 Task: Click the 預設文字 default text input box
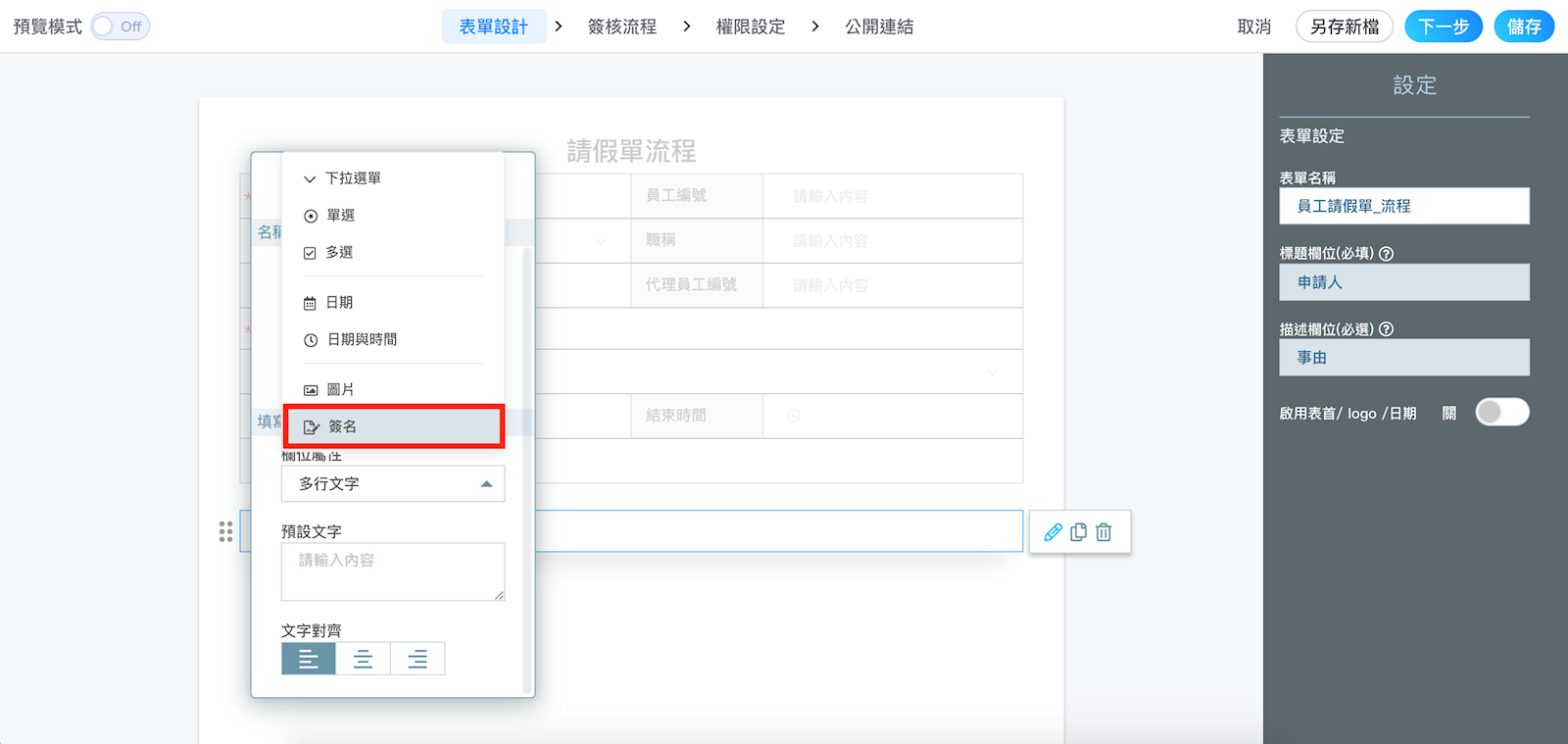[392, 571]
